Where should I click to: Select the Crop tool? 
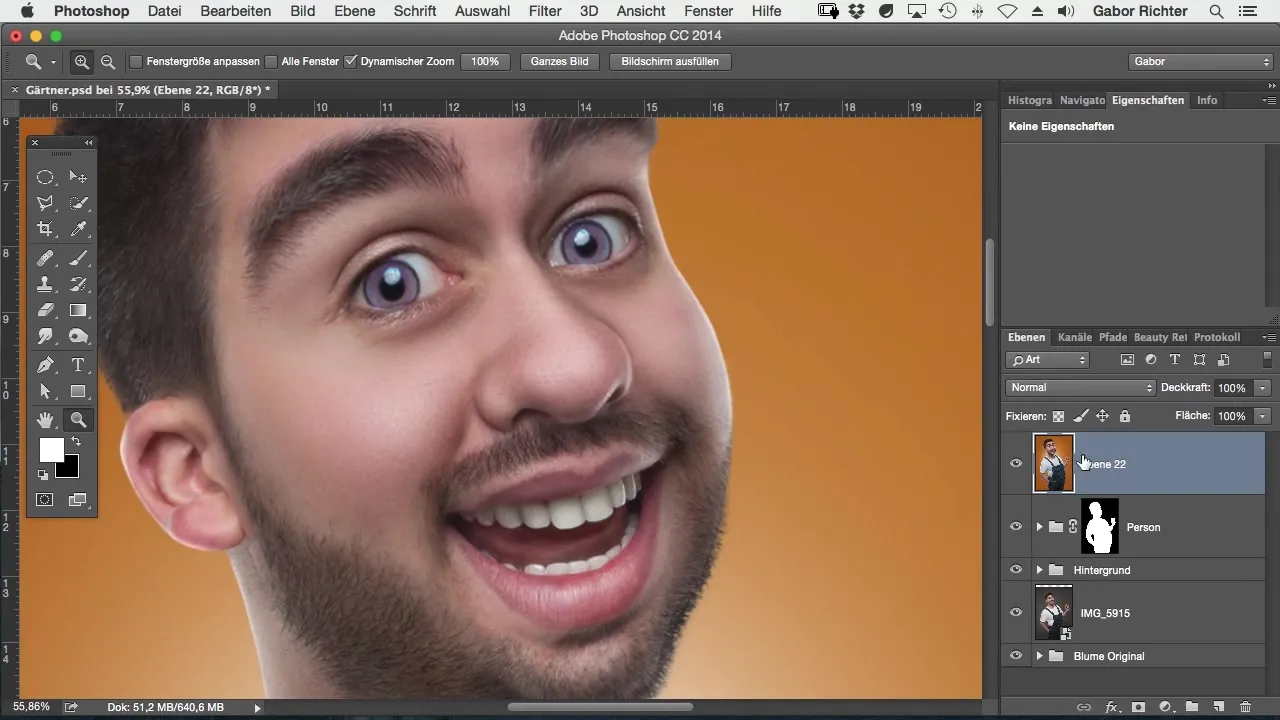click(x=45, y=230)
